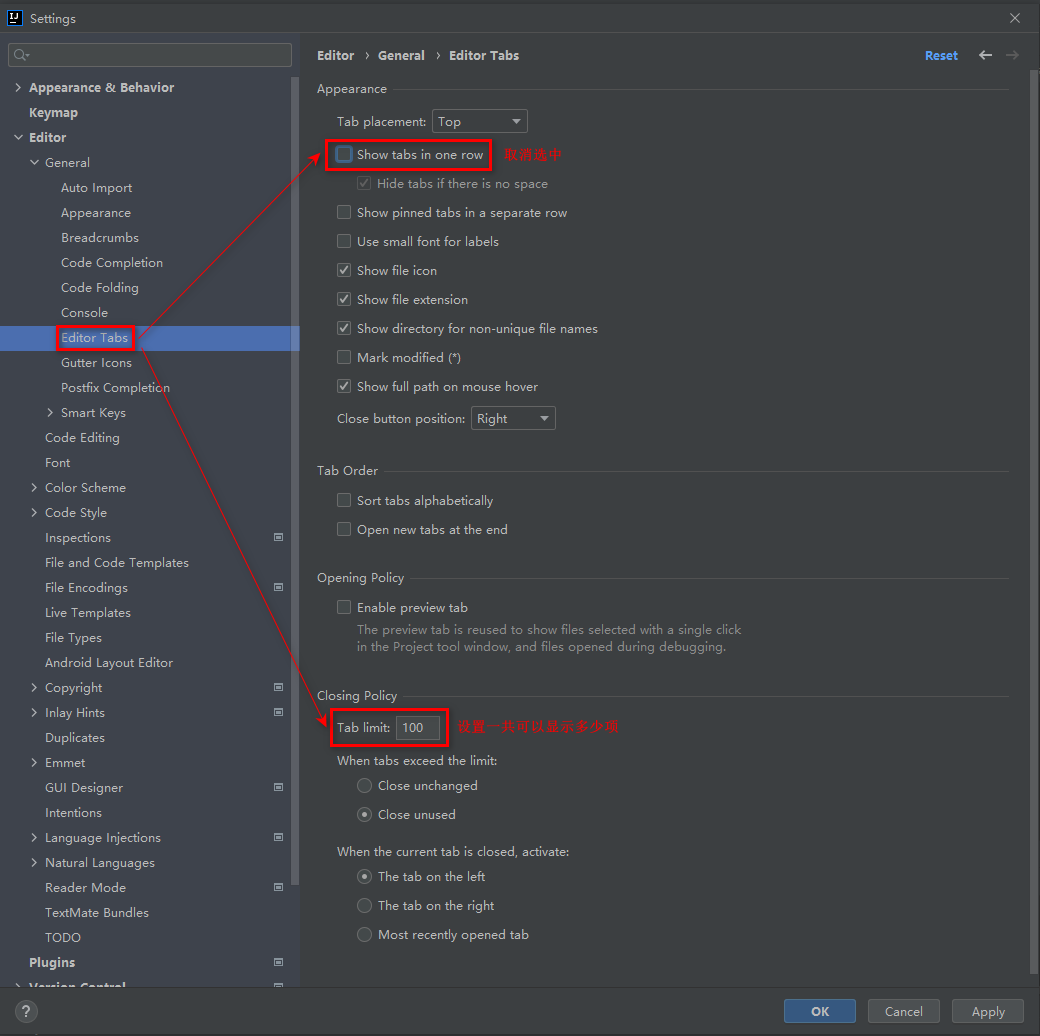
Task: Select TextMate Bundles item
Action: click(x=97, y=913)
